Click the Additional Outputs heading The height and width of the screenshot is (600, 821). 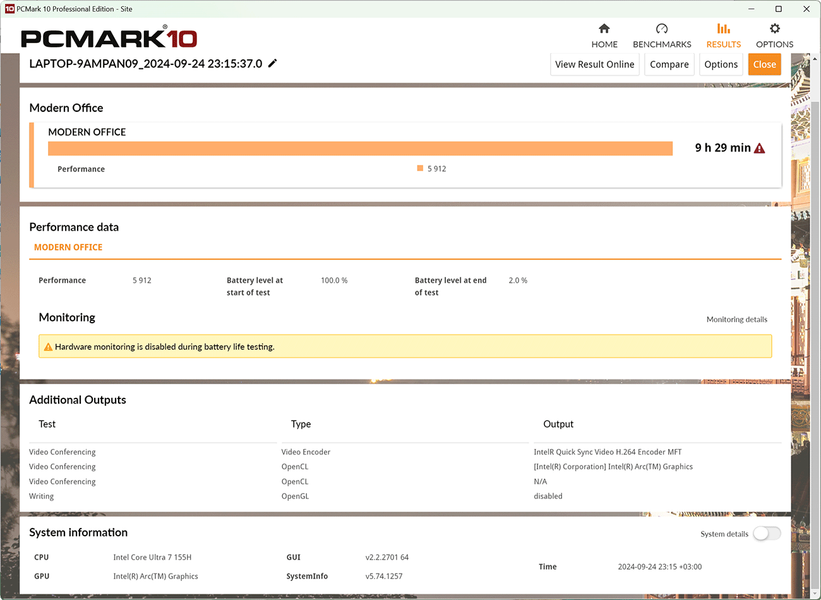coord(77,400)
